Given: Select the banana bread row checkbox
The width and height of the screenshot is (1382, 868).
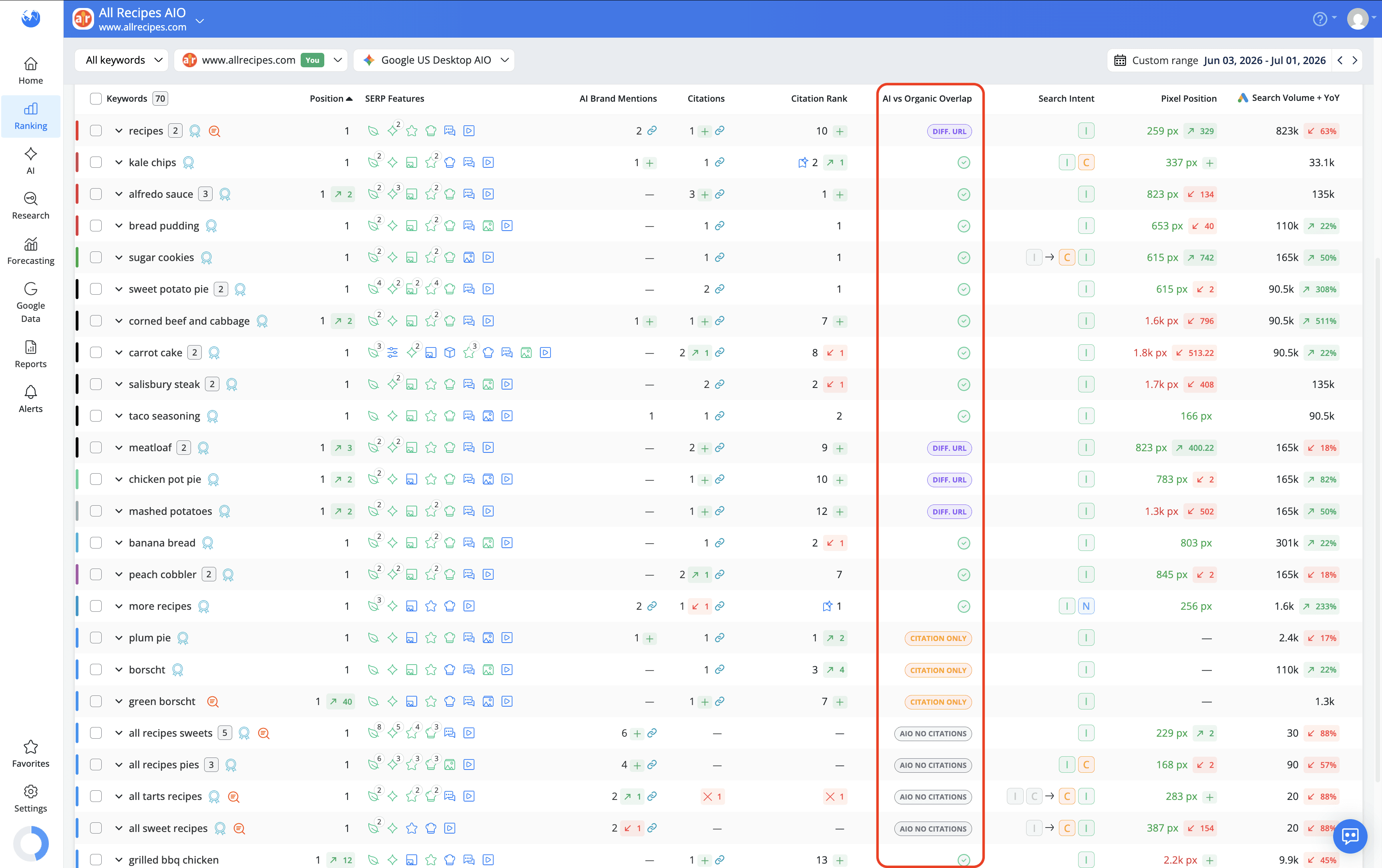Looking at the screenshot, I should [96, 543].
